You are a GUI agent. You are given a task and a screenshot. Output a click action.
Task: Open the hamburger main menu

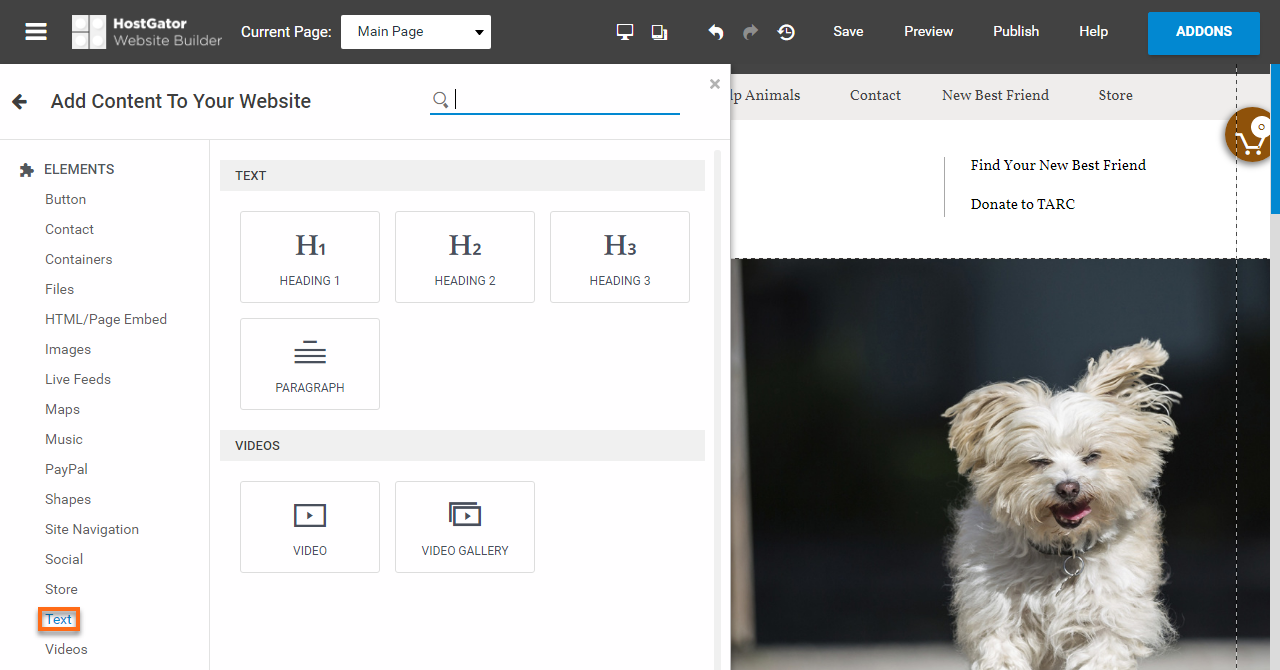pyautogui.click(x=36, y=32)
